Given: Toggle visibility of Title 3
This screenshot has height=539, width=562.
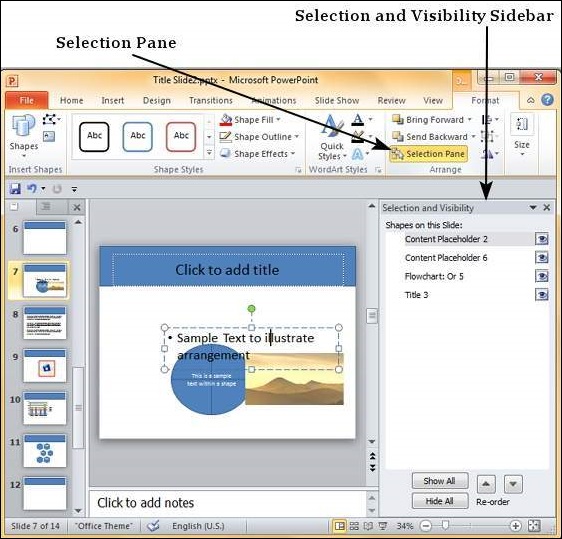Looking at the screenshot, I should point(542,295).
